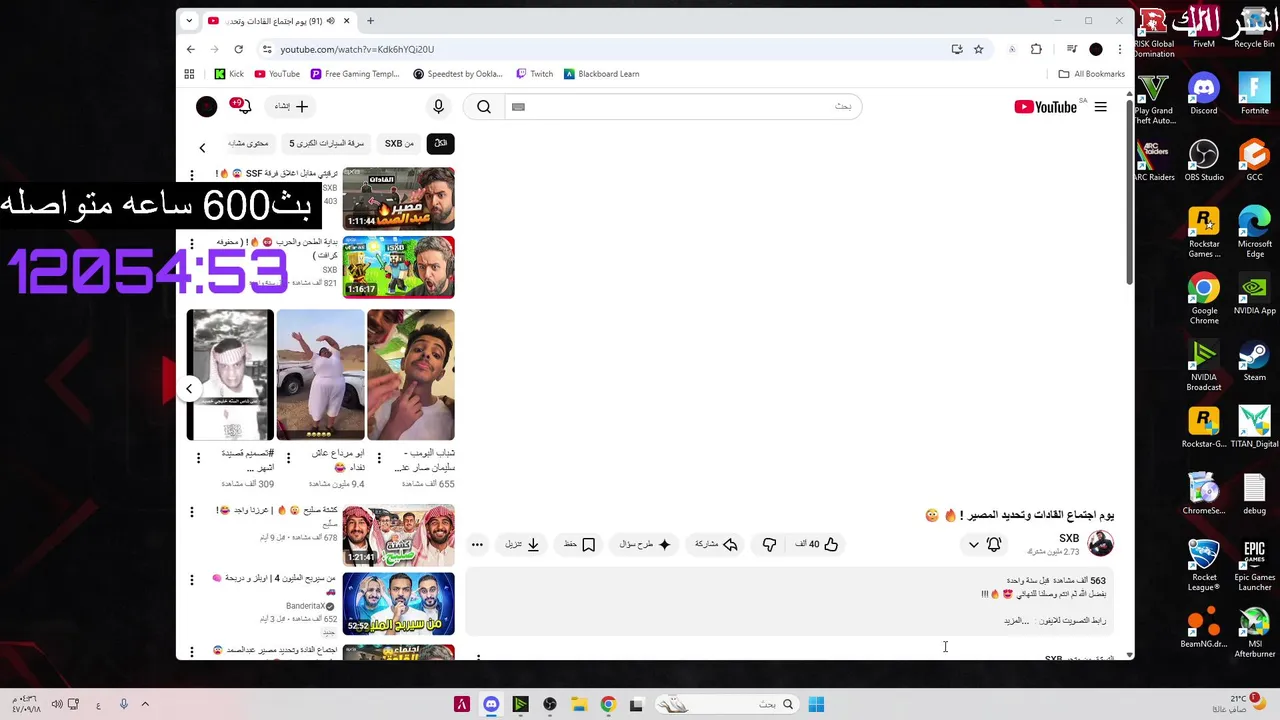Open Epic Games Launcher desktop icon
Viewport: 1280px width, 720px height.
point(1254,566)
